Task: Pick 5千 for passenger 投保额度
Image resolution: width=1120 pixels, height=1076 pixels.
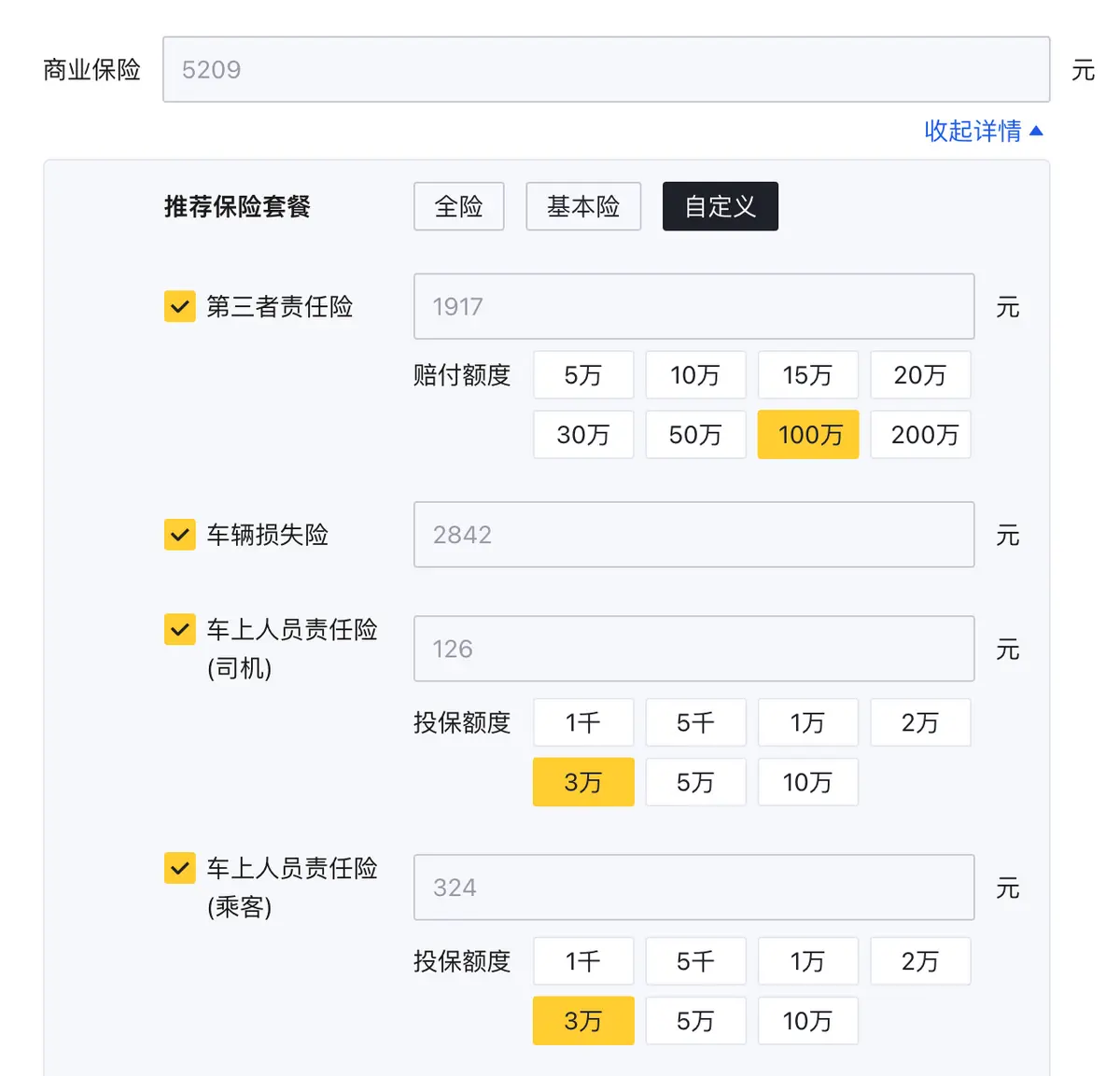Action: click(696, 961)
